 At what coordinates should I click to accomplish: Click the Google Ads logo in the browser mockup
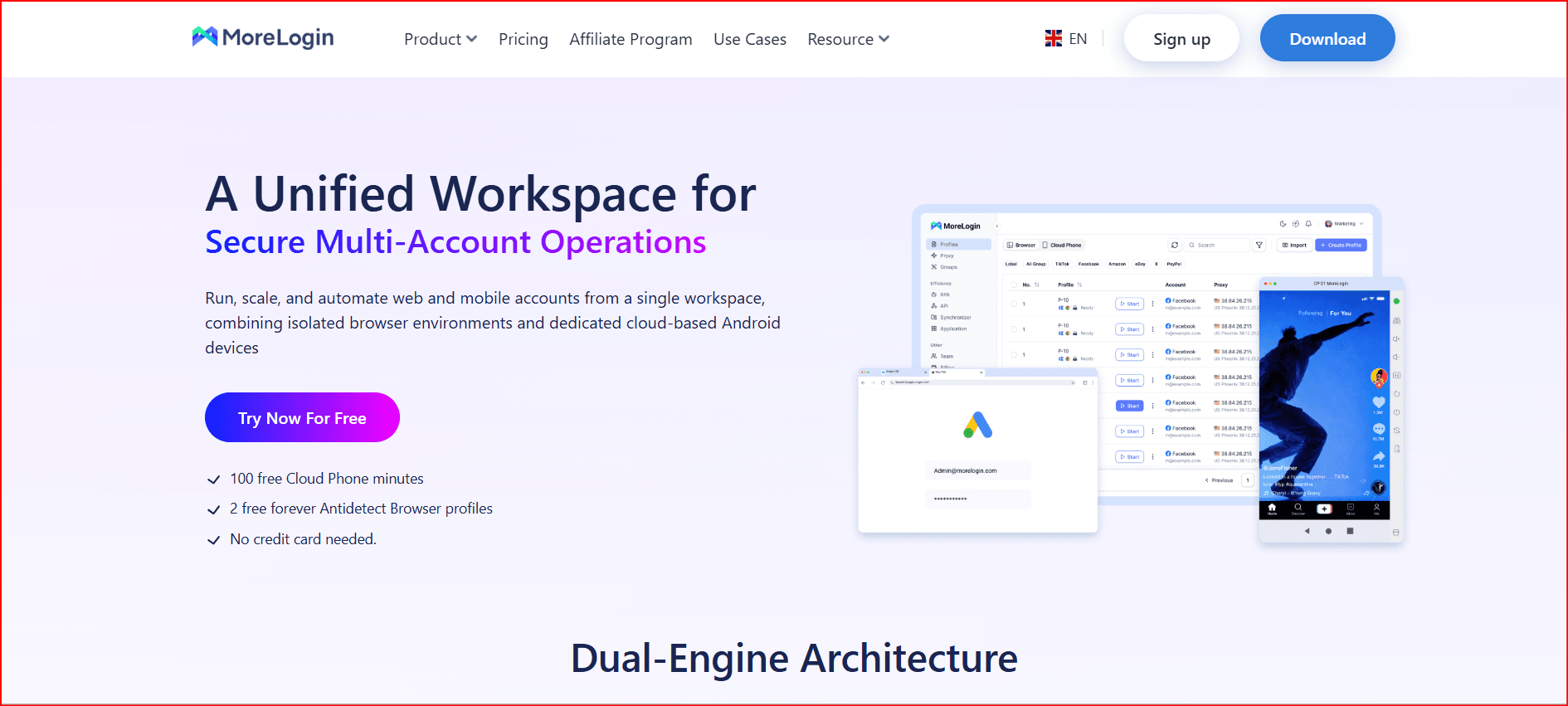pos(977,425)
